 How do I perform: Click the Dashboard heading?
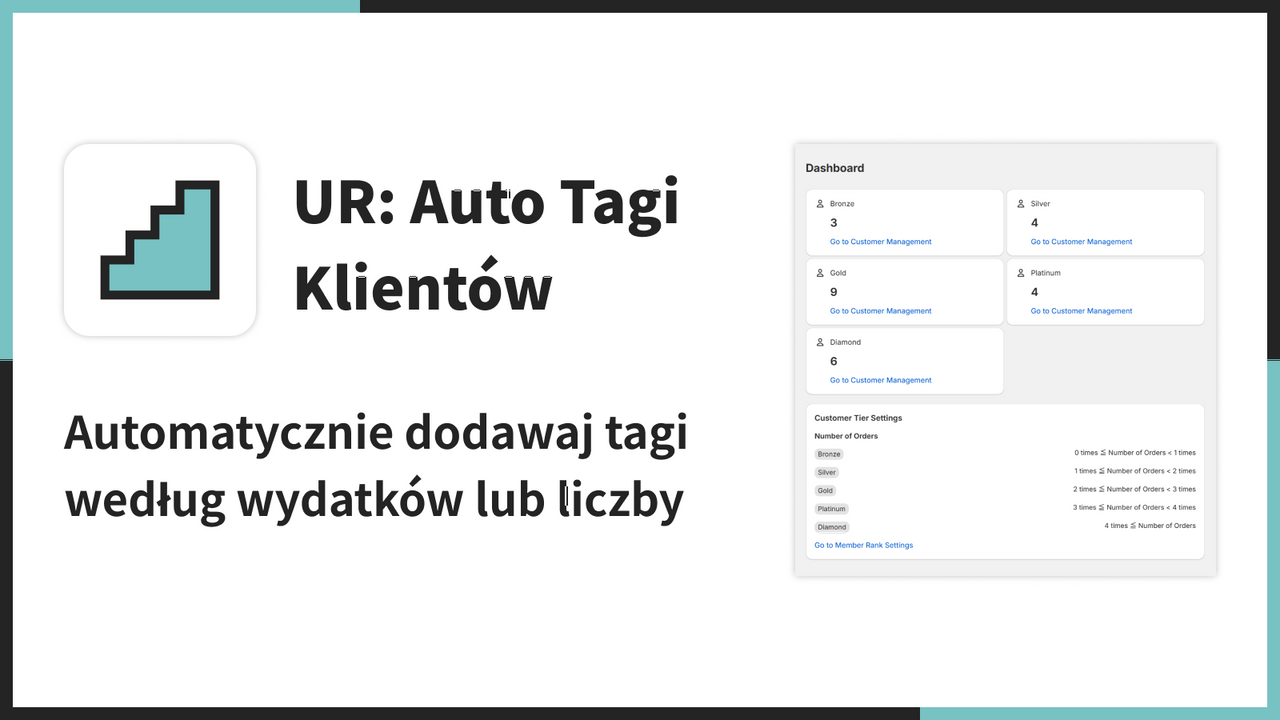[835, 168]
